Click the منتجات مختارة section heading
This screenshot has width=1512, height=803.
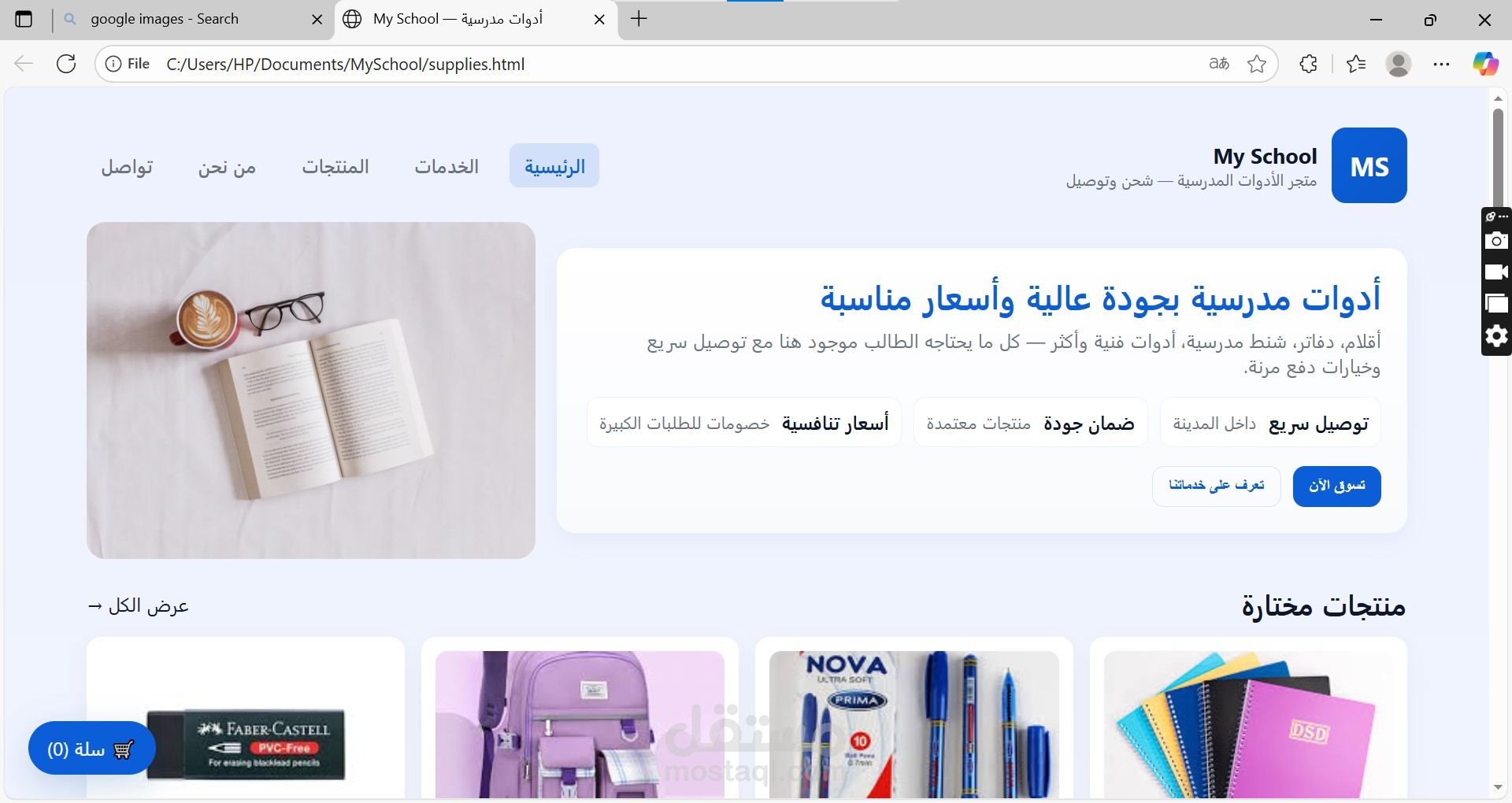[1323, 605]
